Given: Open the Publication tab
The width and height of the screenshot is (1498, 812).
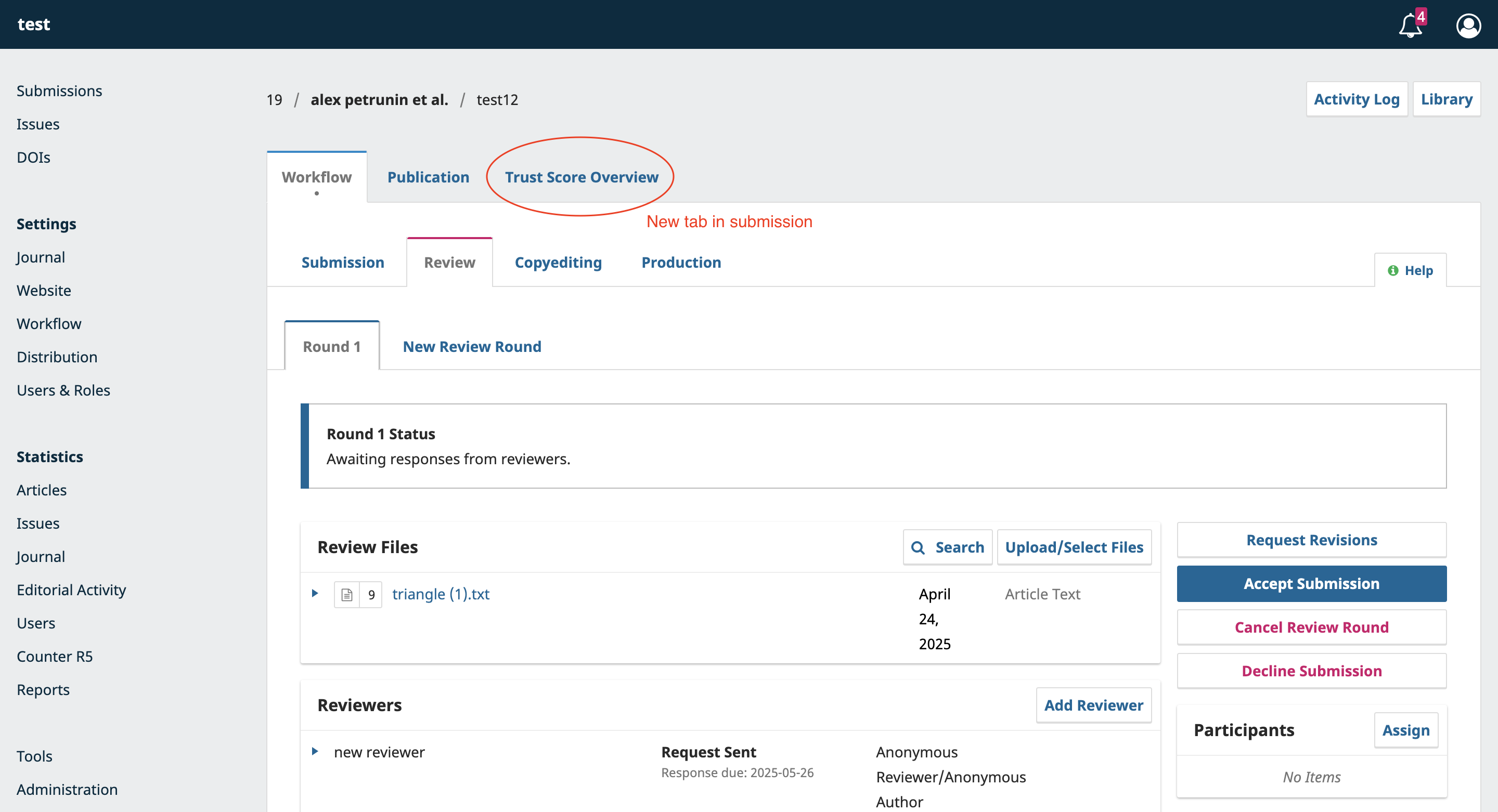Looking at the screenshot, I should (x=428, y=177).
